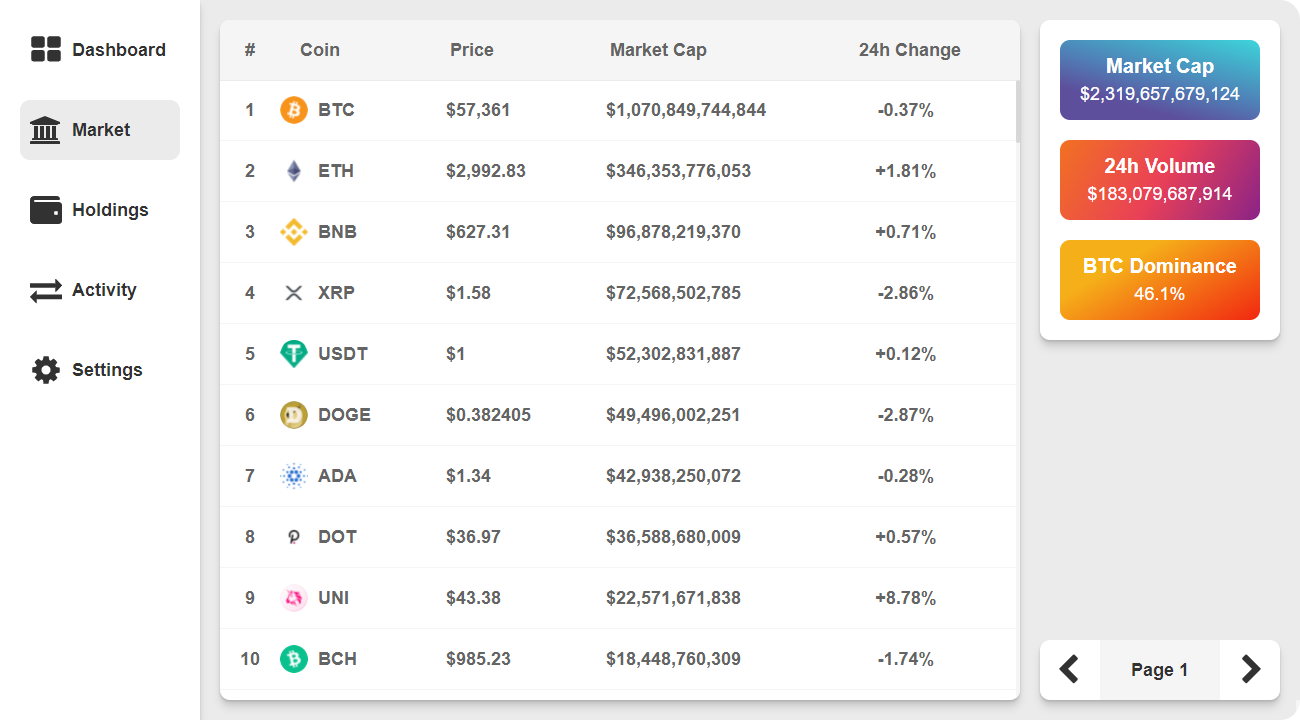Click the Dogecoin icon
This screenshot has height=720, width=1300.
pyautogui.click(x=293, y=415)
